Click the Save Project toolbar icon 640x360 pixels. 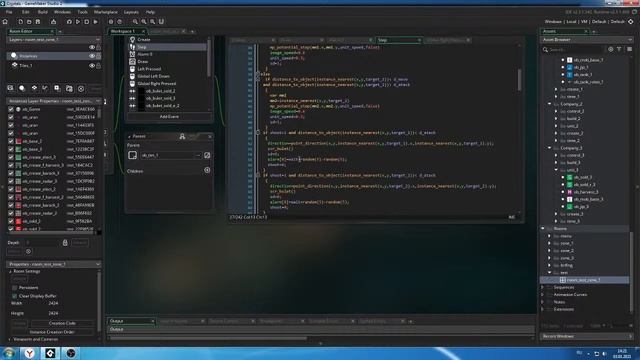click(x=38, y=22)
